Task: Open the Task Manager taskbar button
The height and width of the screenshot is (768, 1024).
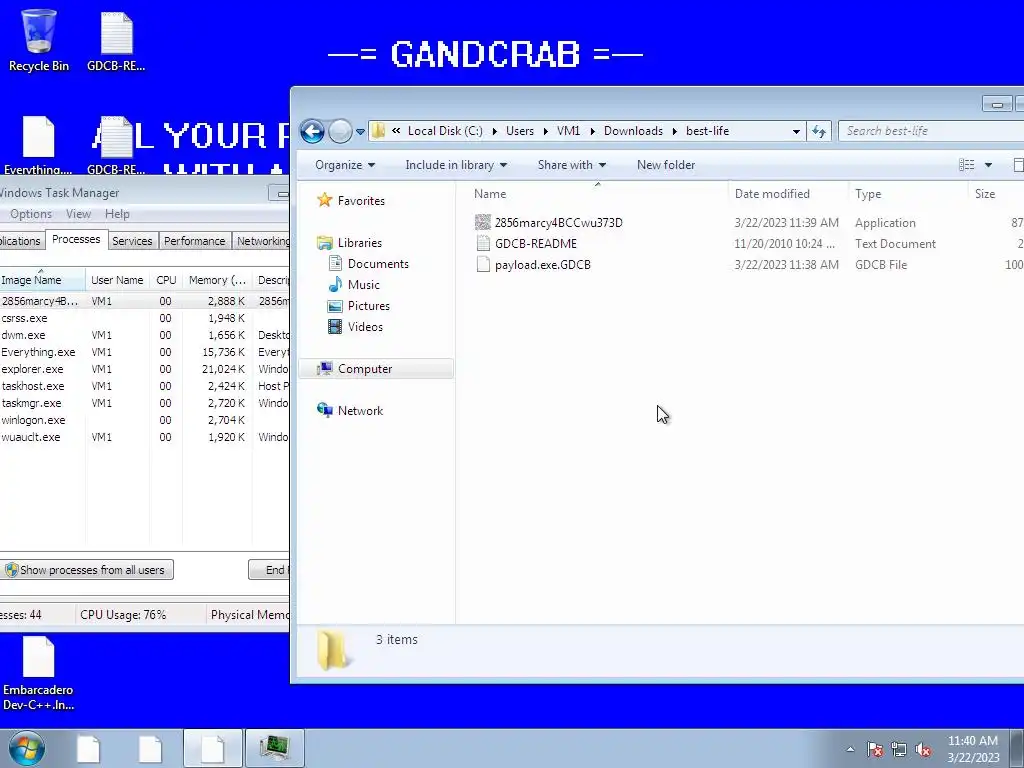Action: (x=274, y=748)
